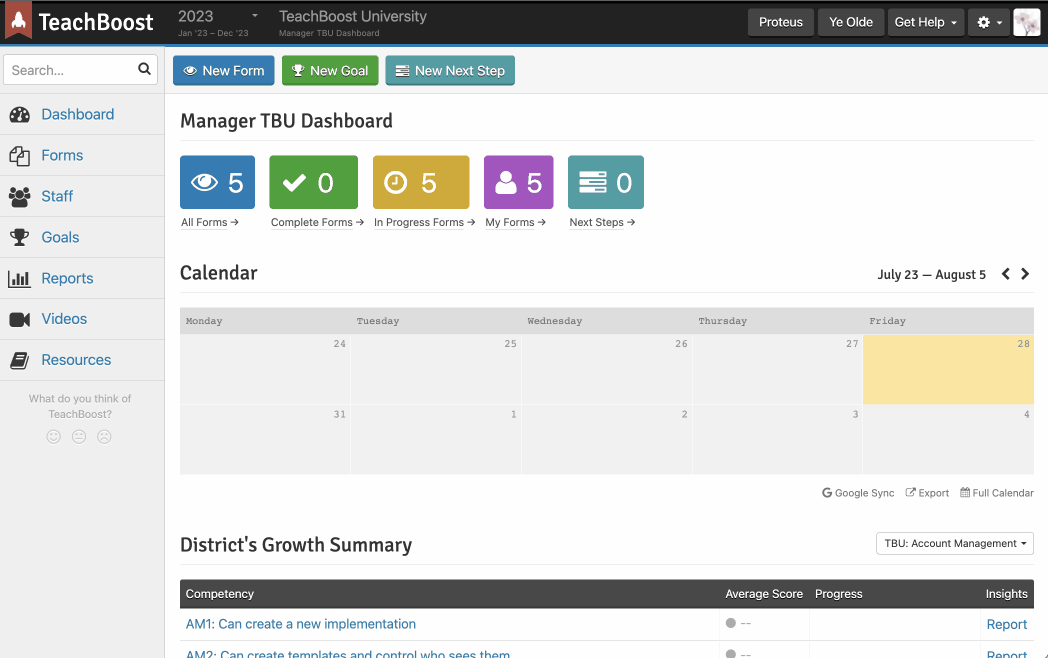Click the search magnifier icon

[144, 69]
